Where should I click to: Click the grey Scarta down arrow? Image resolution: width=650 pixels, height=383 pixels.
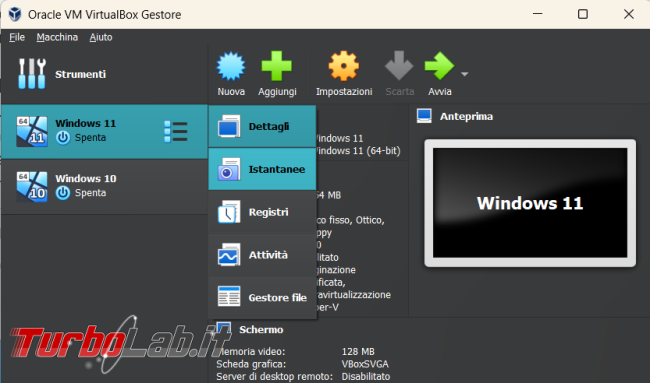(399, 65)
